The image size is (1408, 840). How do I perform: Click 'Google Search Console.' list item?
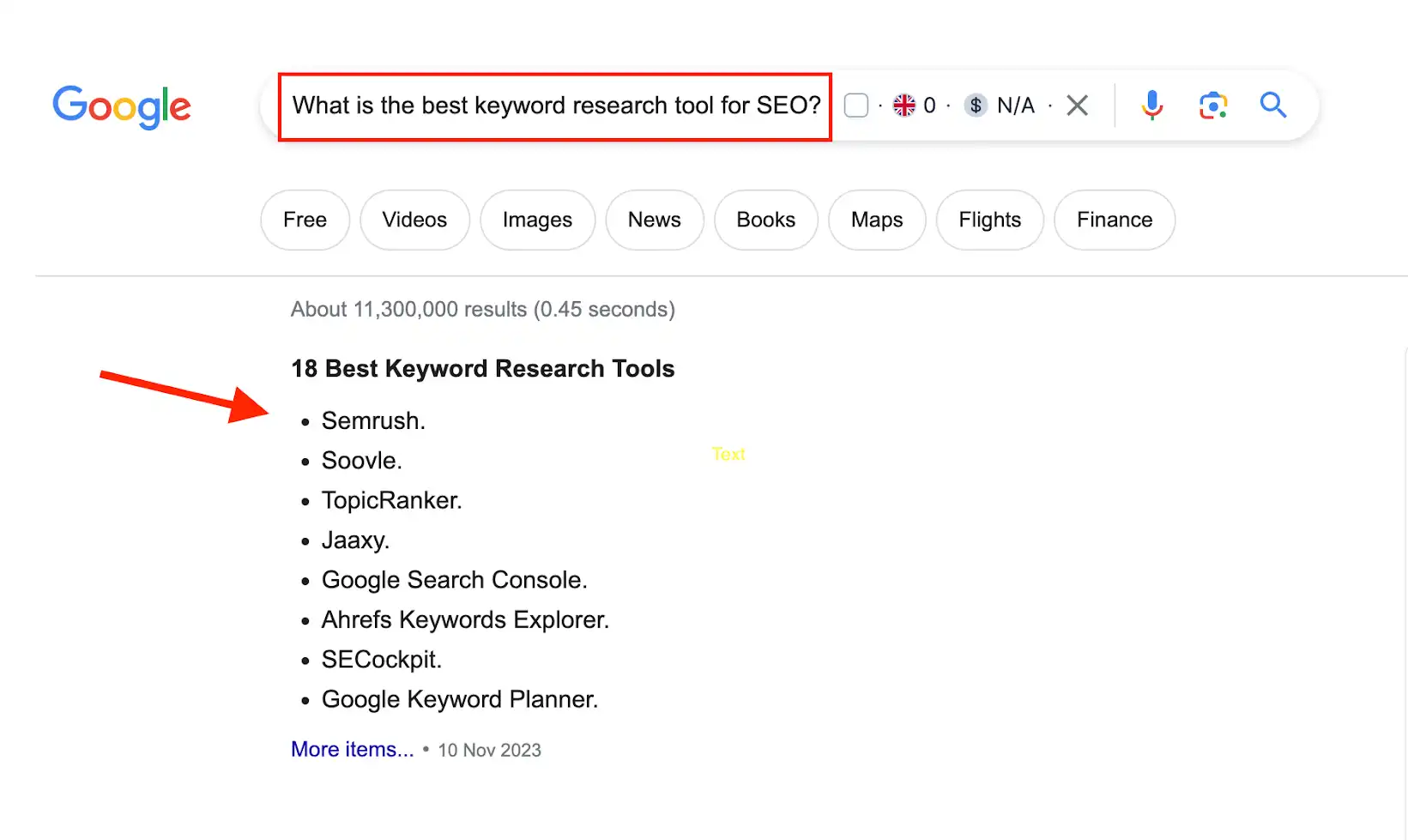pyautogui.click(x=454, y=580)
